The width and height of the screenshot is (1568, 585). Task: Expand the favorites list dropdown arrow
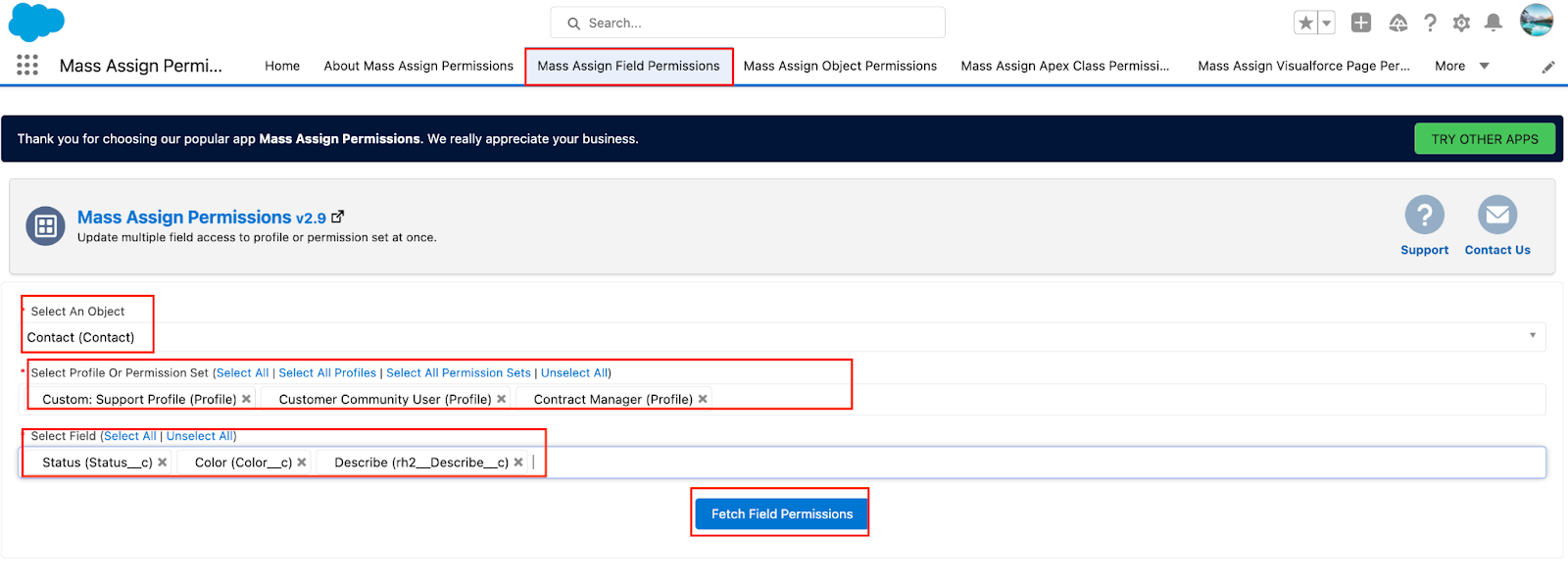coord(1327,23)
